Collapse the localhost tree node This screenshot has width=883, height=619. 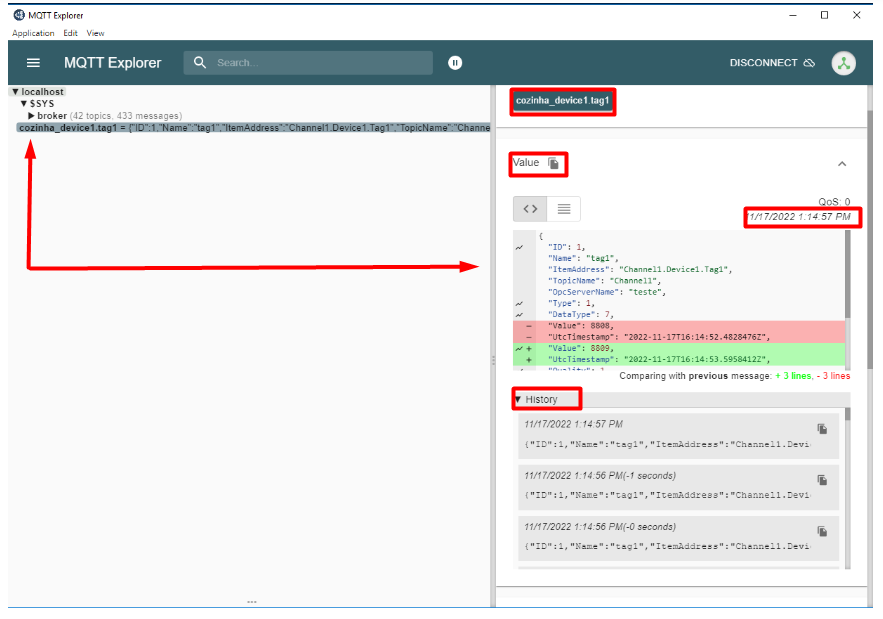(16, 92)
